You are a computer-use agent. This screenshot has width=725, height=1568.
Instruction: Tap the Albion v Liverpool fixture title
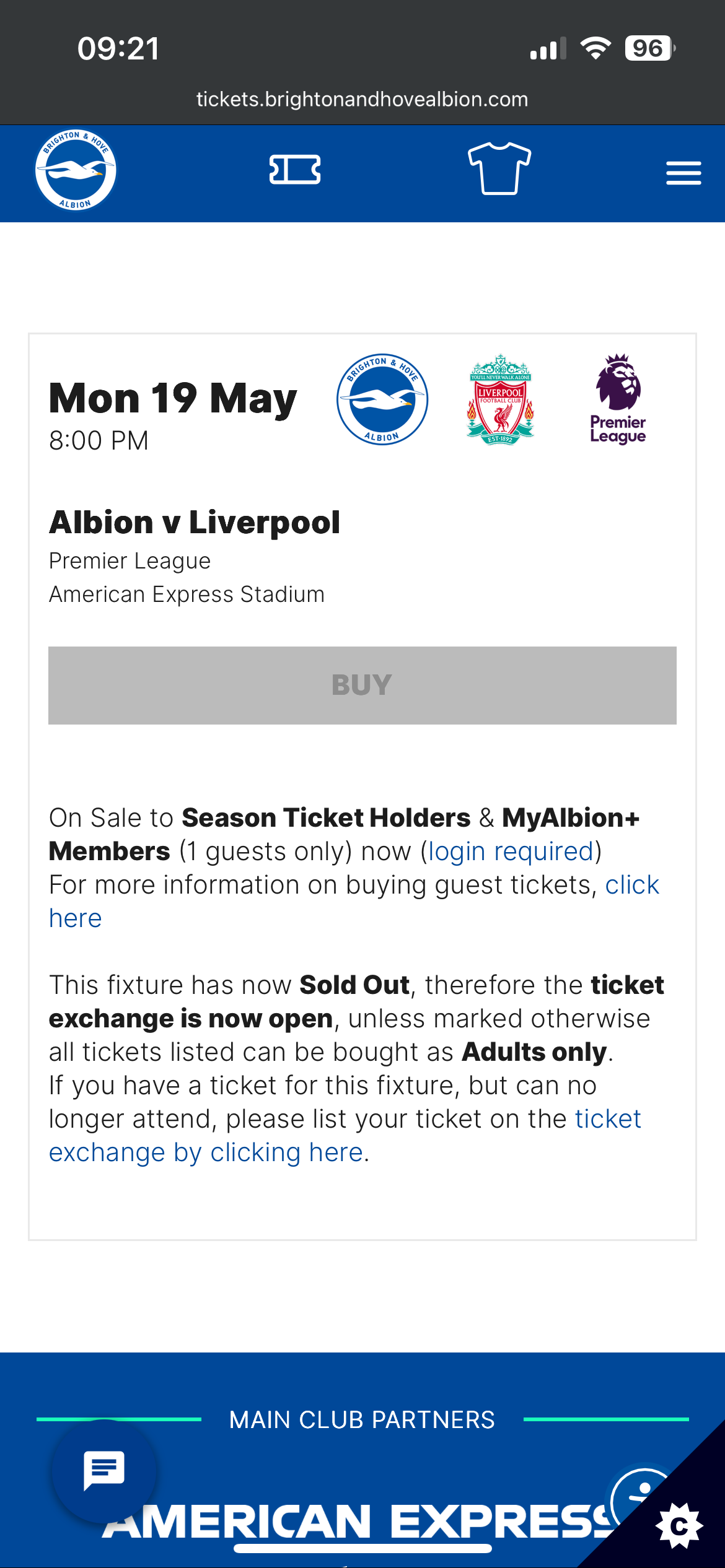click(x=195, y=522)
